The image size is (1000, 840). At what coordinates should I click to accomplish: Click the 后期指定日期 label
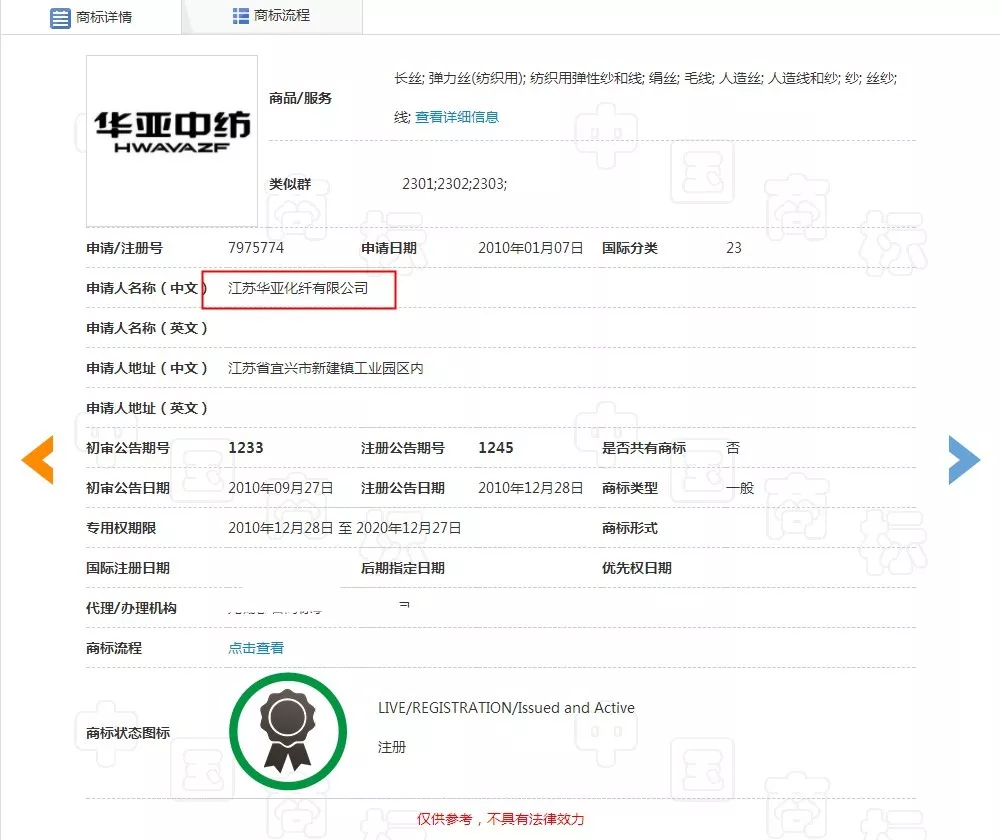(x=402, y=568)
